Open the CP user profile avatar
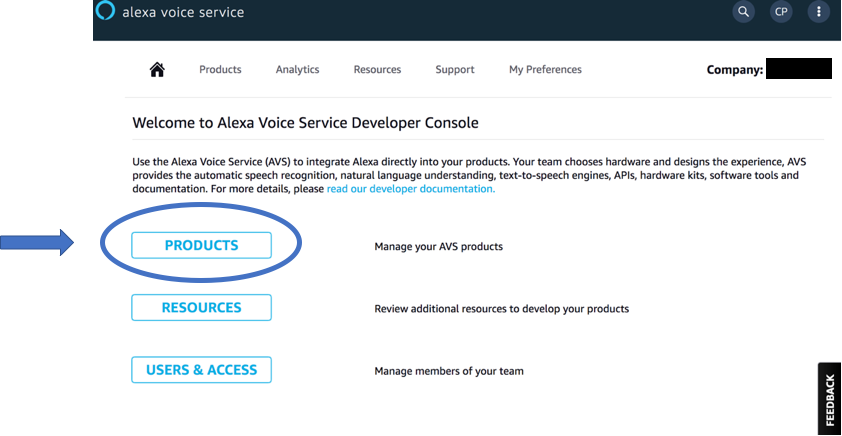 [781, 11]
